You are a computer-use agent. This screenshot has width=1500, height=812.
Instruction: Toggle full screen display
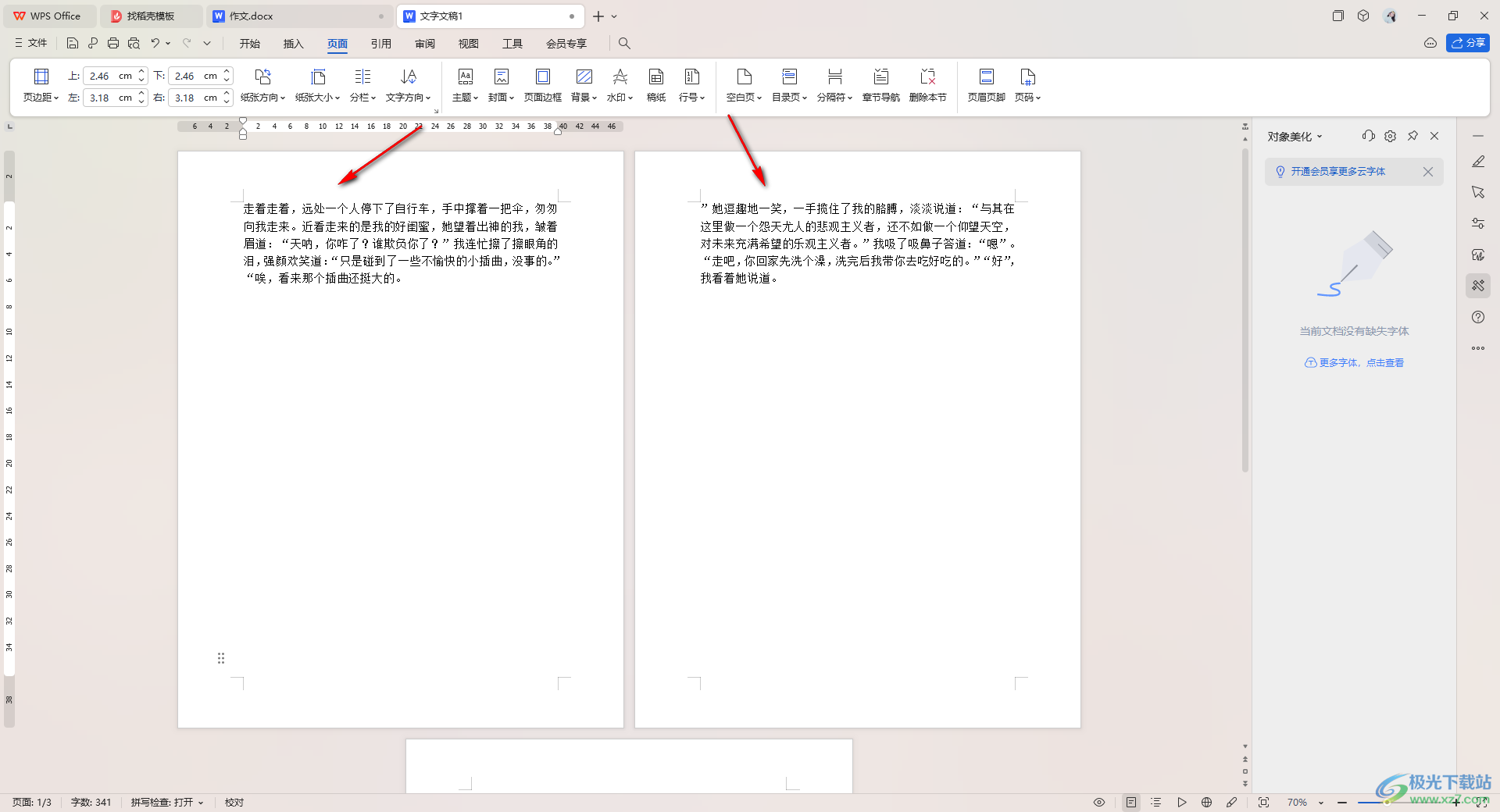(1482, 802)
